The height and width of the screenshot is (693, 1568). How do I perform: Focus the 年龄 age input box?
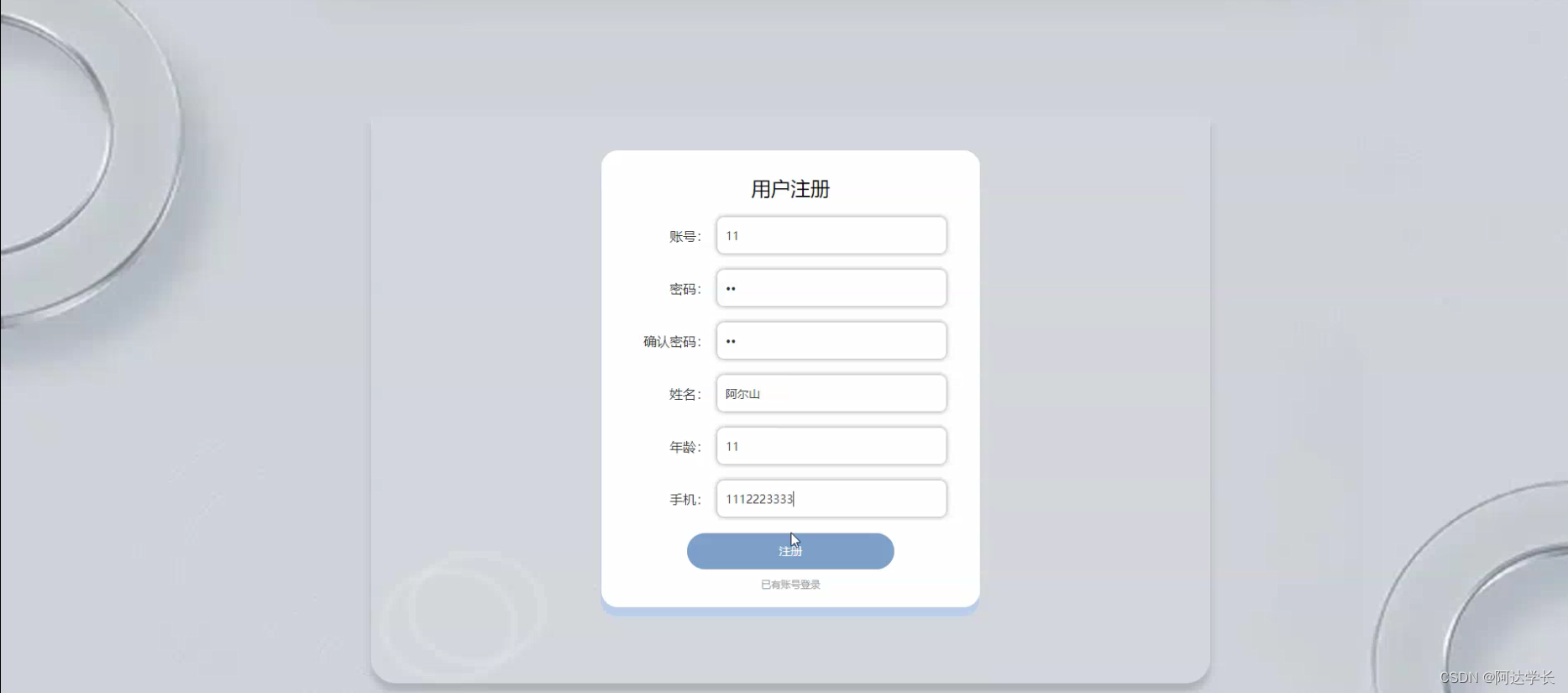click(831, 446)
